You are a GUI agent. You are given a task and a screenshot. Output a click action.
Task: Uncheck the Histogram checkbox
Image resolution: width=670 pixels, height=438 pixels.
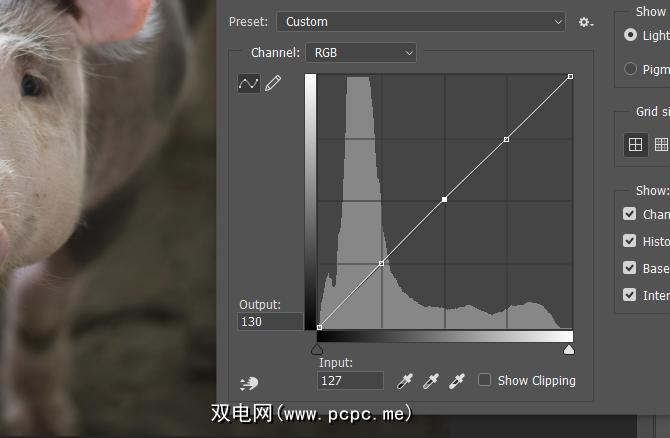coord(629,241)
